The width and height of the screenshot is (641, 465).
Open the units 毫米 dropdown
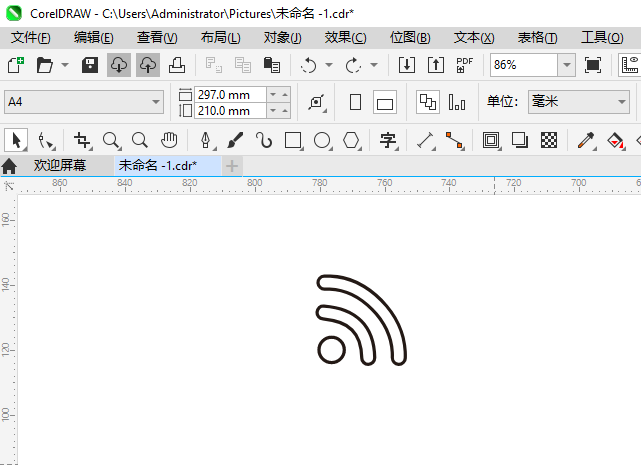pyautogui.click(x=578, y=102)
